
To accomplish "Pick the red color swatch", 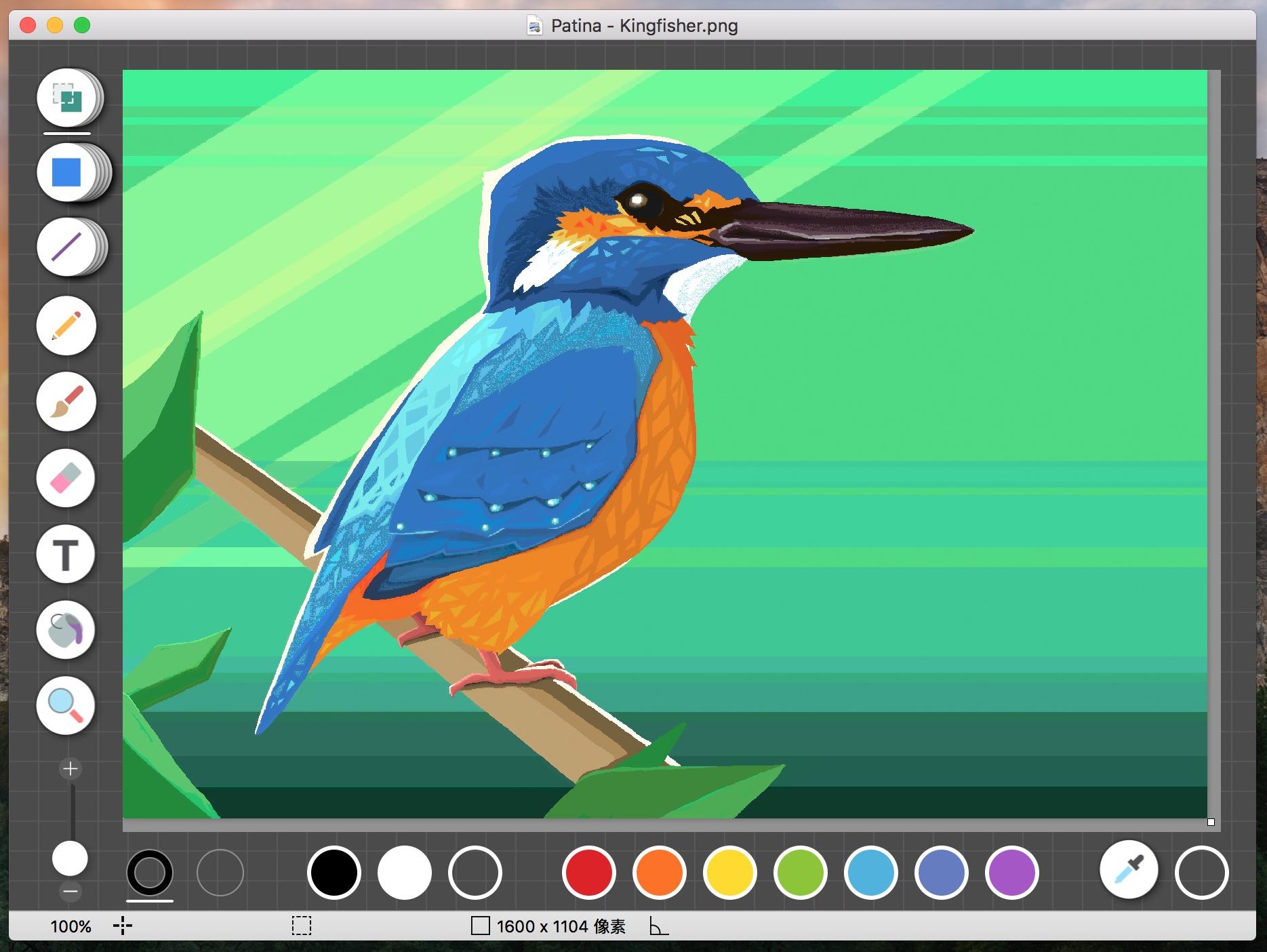I will (589, 873).
